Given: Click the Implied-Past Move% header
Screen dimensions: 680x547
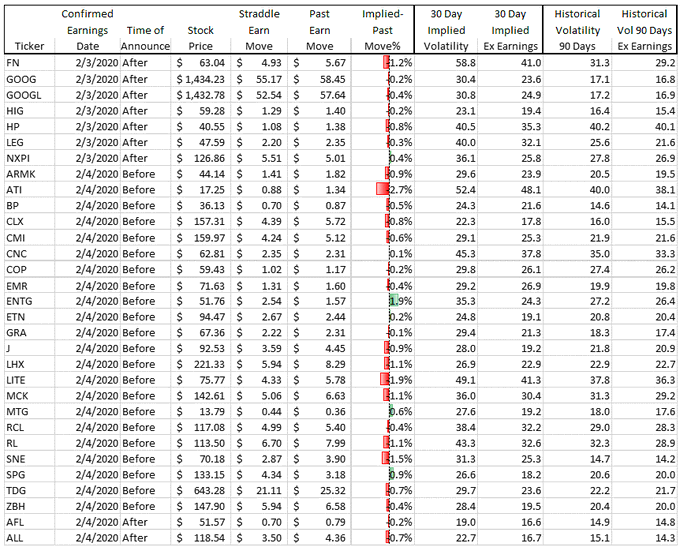Looking at the screenshot, I should [382, 30].
